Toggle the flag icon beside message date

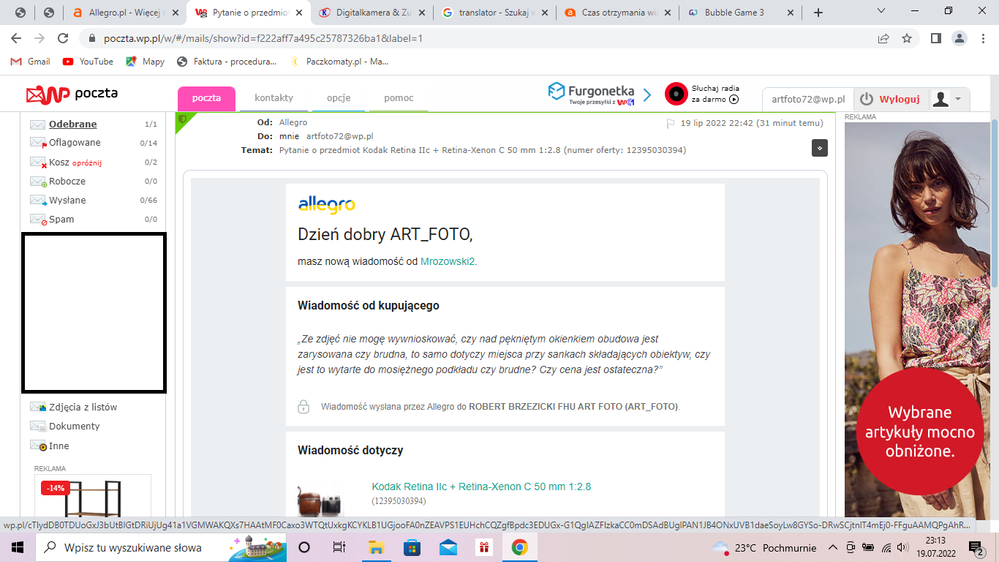point(671,123)
